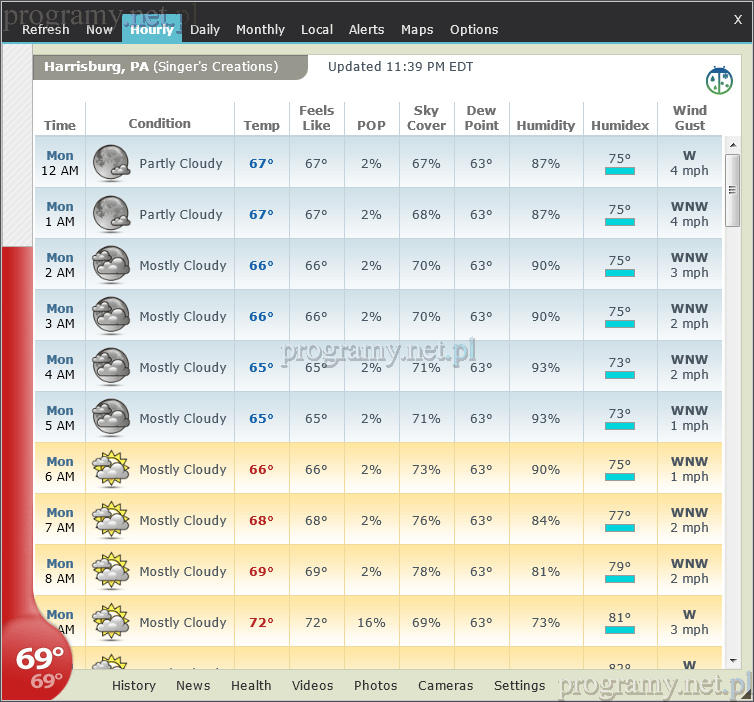Screen dimensions: 754x702
Task: Open the Alerts tab
Action: 366,30
